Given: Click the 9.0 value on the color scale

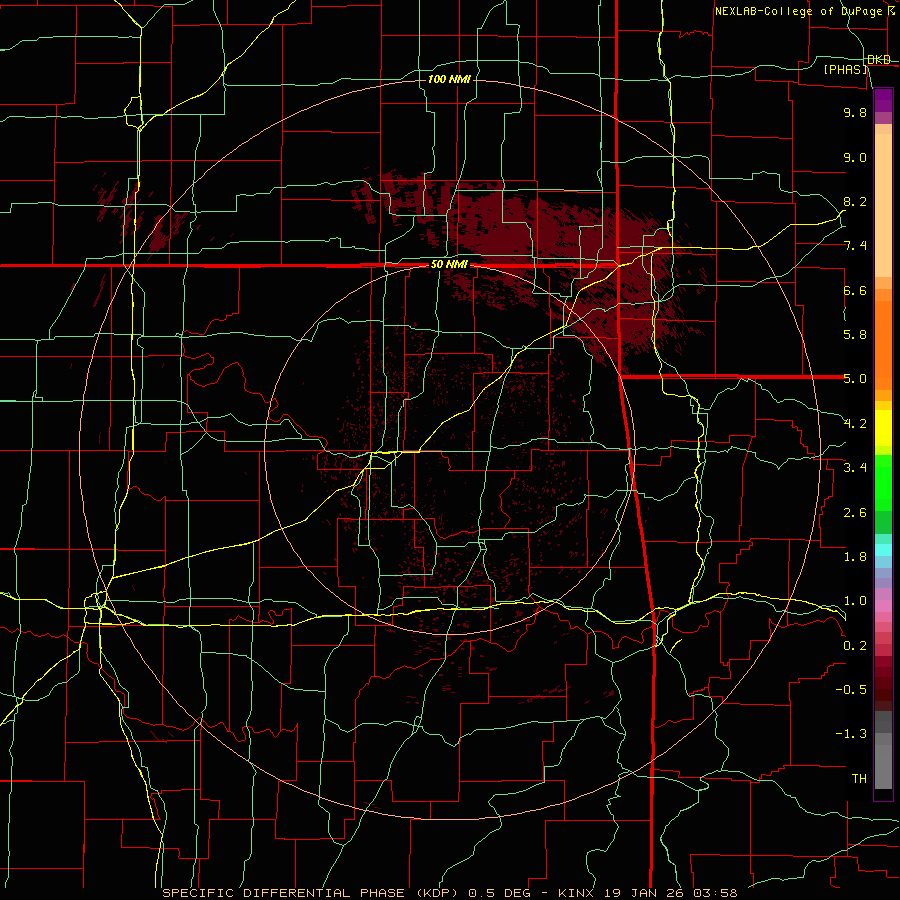Looking at the screenshot, I should pos(855,157).
